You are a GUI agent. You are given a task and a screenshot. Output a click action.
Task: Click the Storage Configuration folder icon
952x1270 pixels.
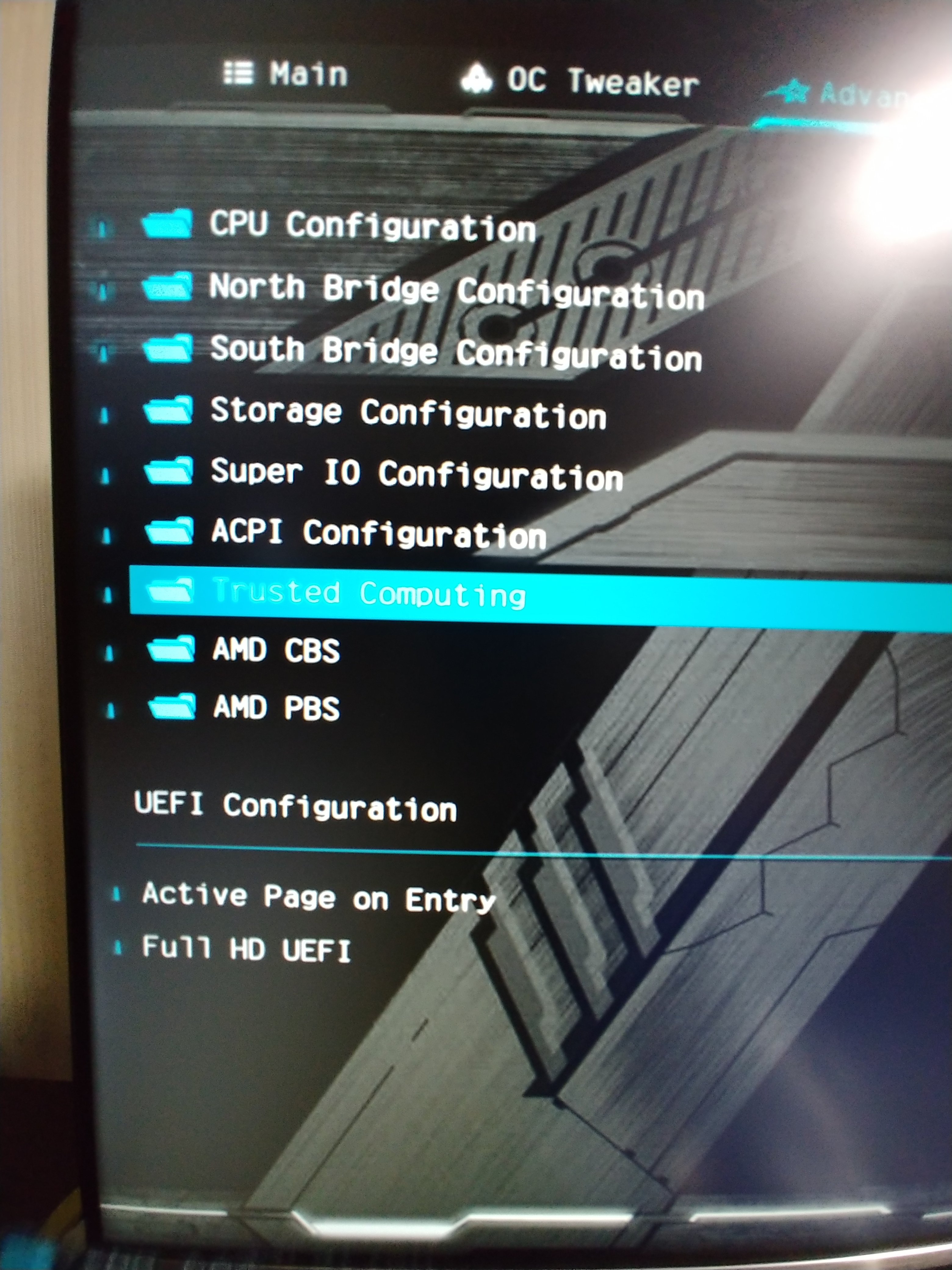(168, 410)
